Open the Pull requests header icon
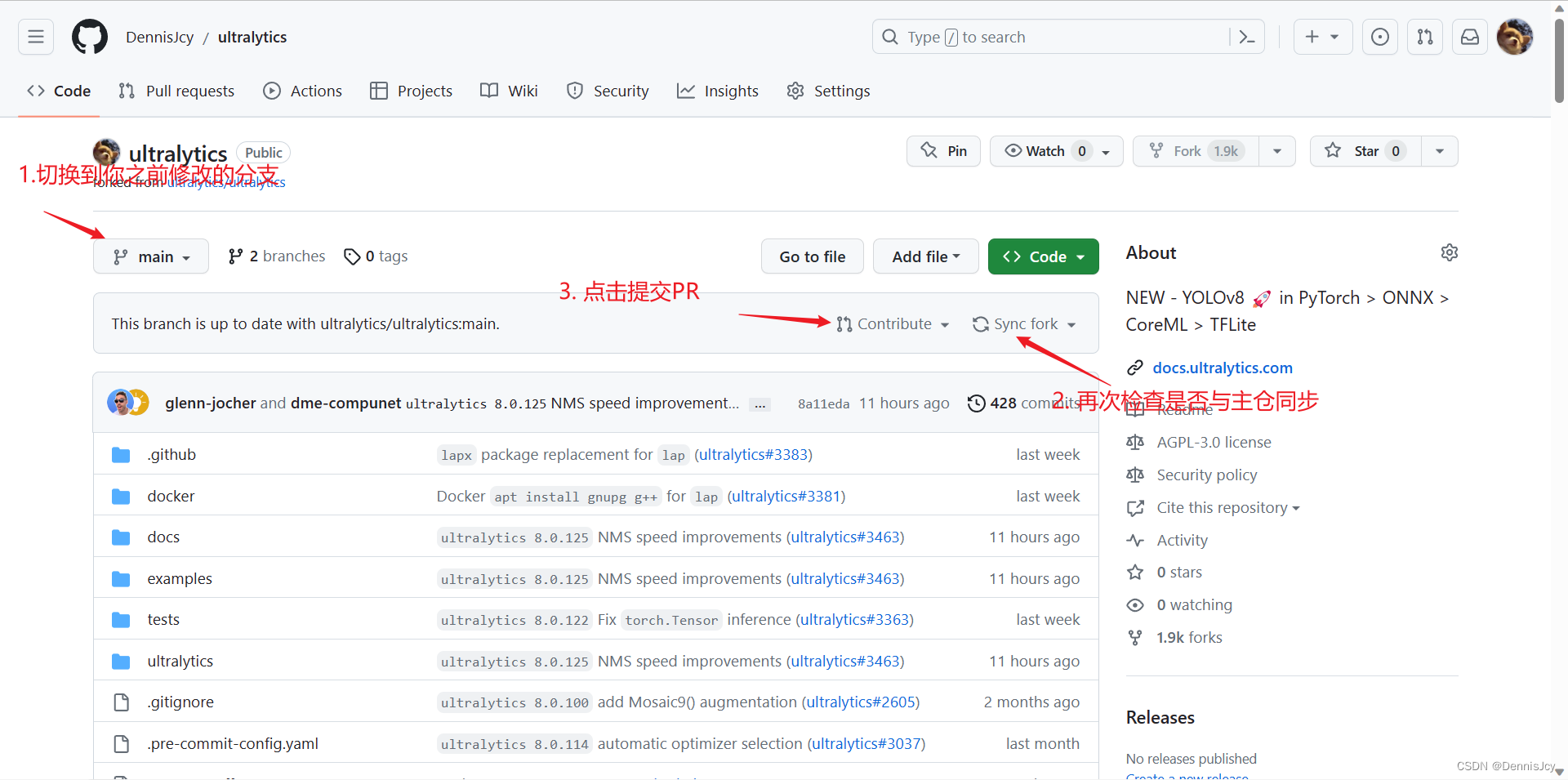The image size is (1568, 780). (1425, 37)
